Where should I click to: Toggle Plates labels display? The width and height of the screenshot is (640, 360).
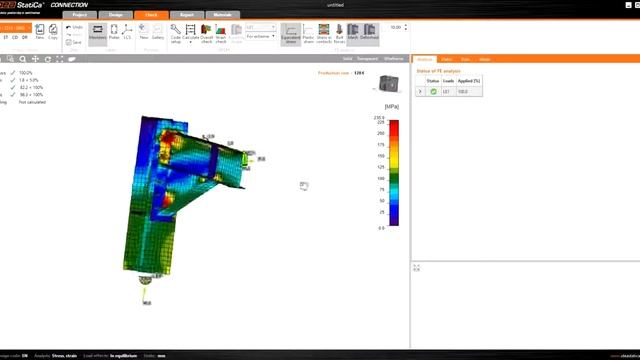(114, 32)
